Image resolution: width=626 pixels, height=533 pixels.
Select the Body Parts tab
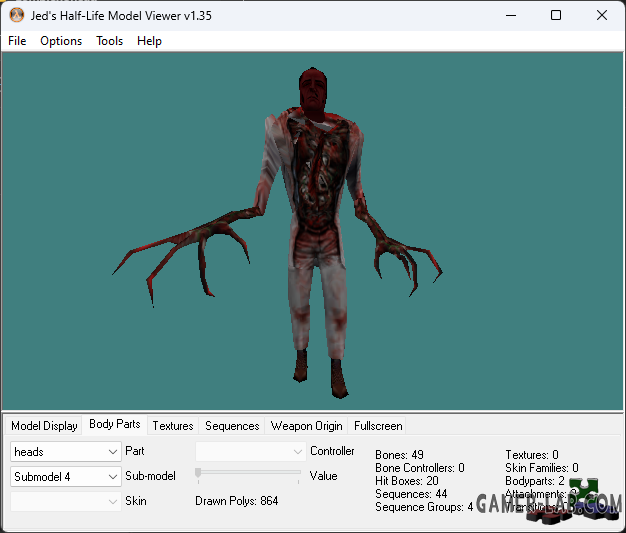click(115, 424)
